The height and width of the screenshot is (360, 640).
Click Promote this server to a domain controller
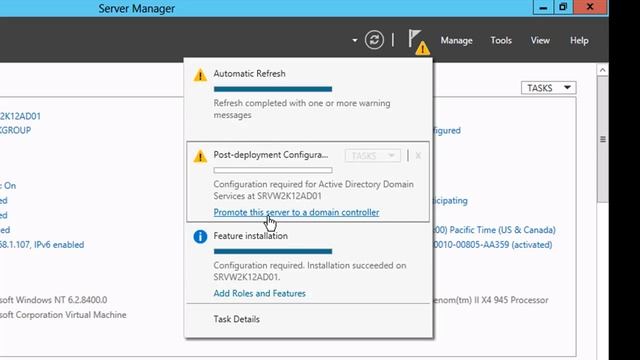296,212
